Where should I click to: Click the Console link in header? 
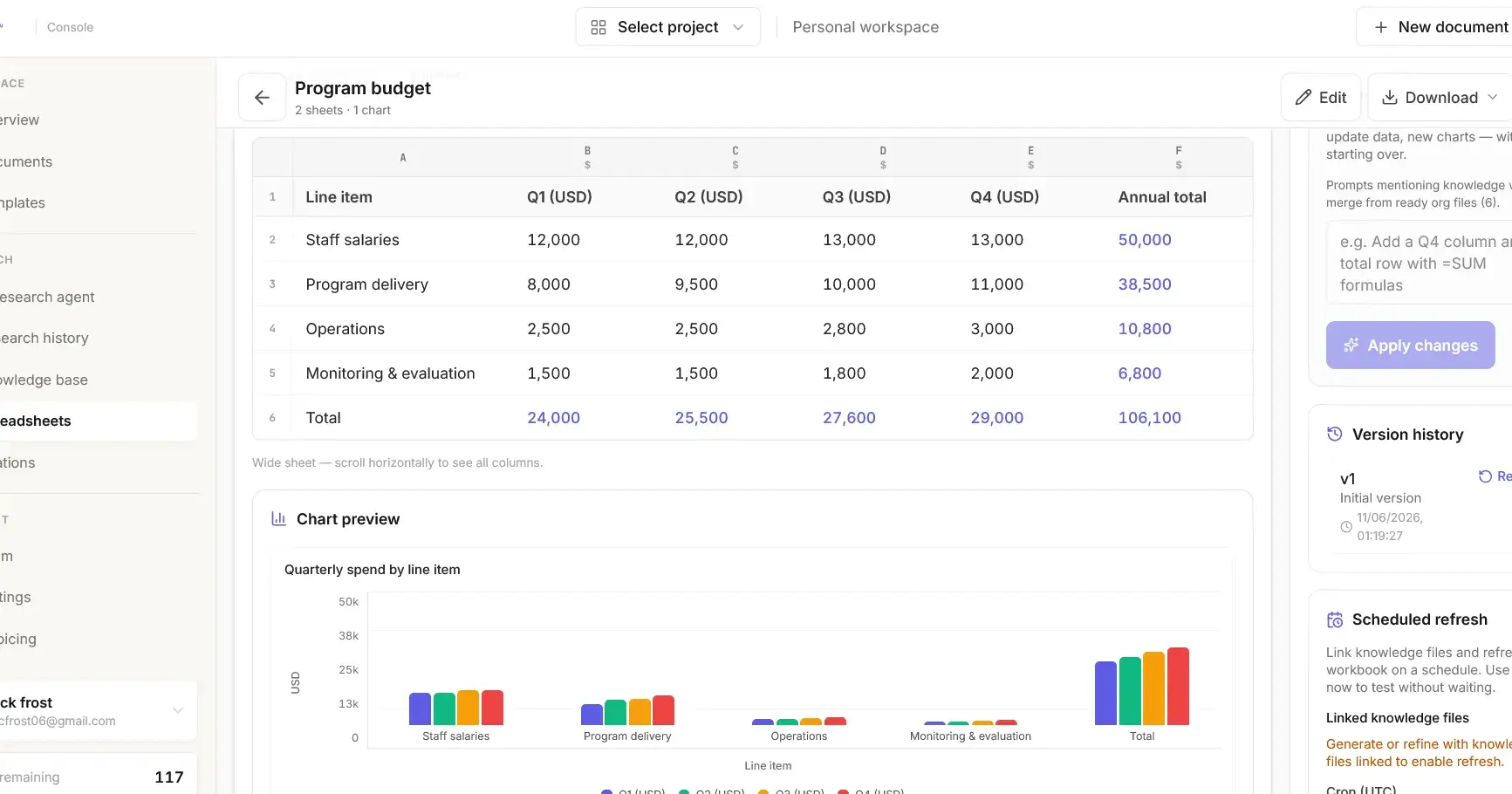[70, 27]
